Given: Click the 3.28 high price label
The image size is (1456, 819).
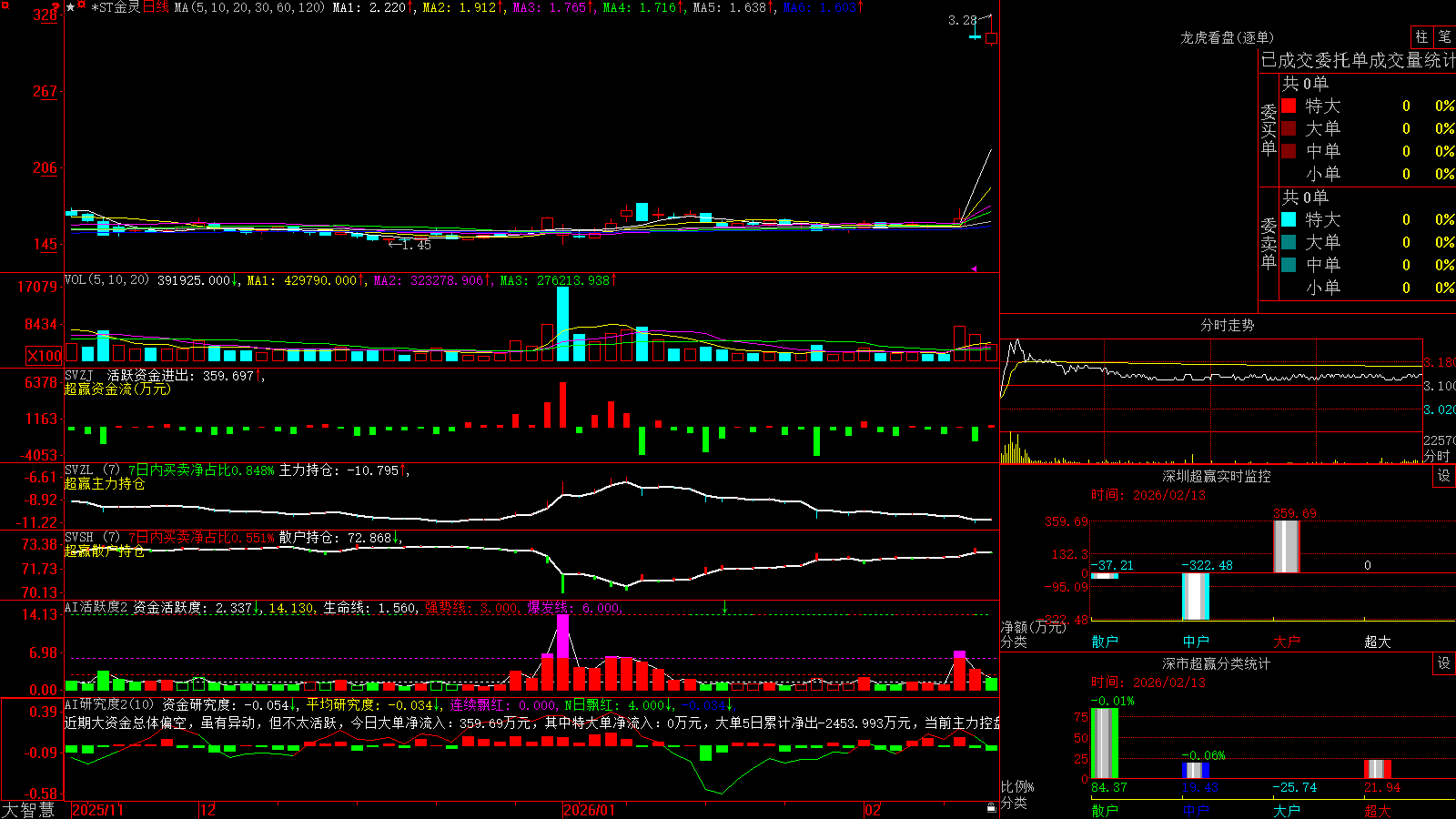Looking at the screenshot, I should (962, 20).
